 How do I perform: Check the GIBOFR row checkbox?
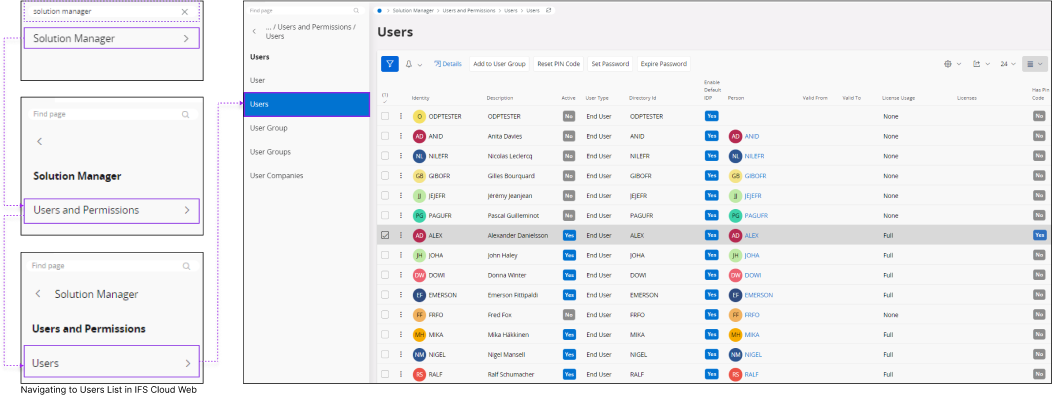(385, 175)
